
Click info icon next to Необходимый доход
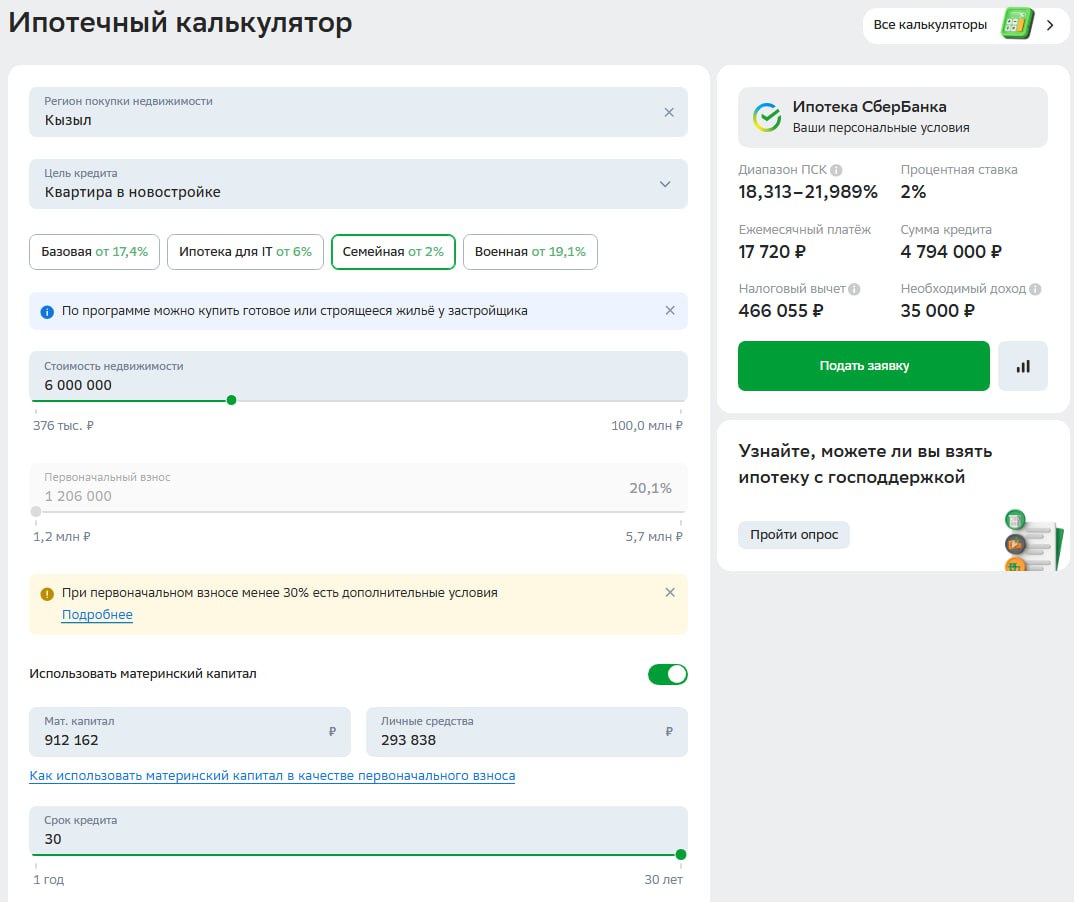click(1035, 289)
